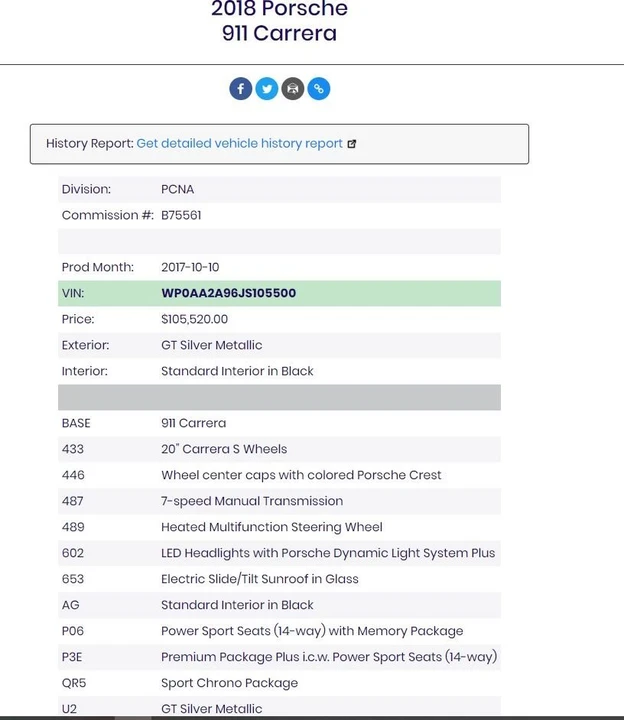Click the price $105,520.00
This screenshot has width=624, height=720.
click(194, 319)
